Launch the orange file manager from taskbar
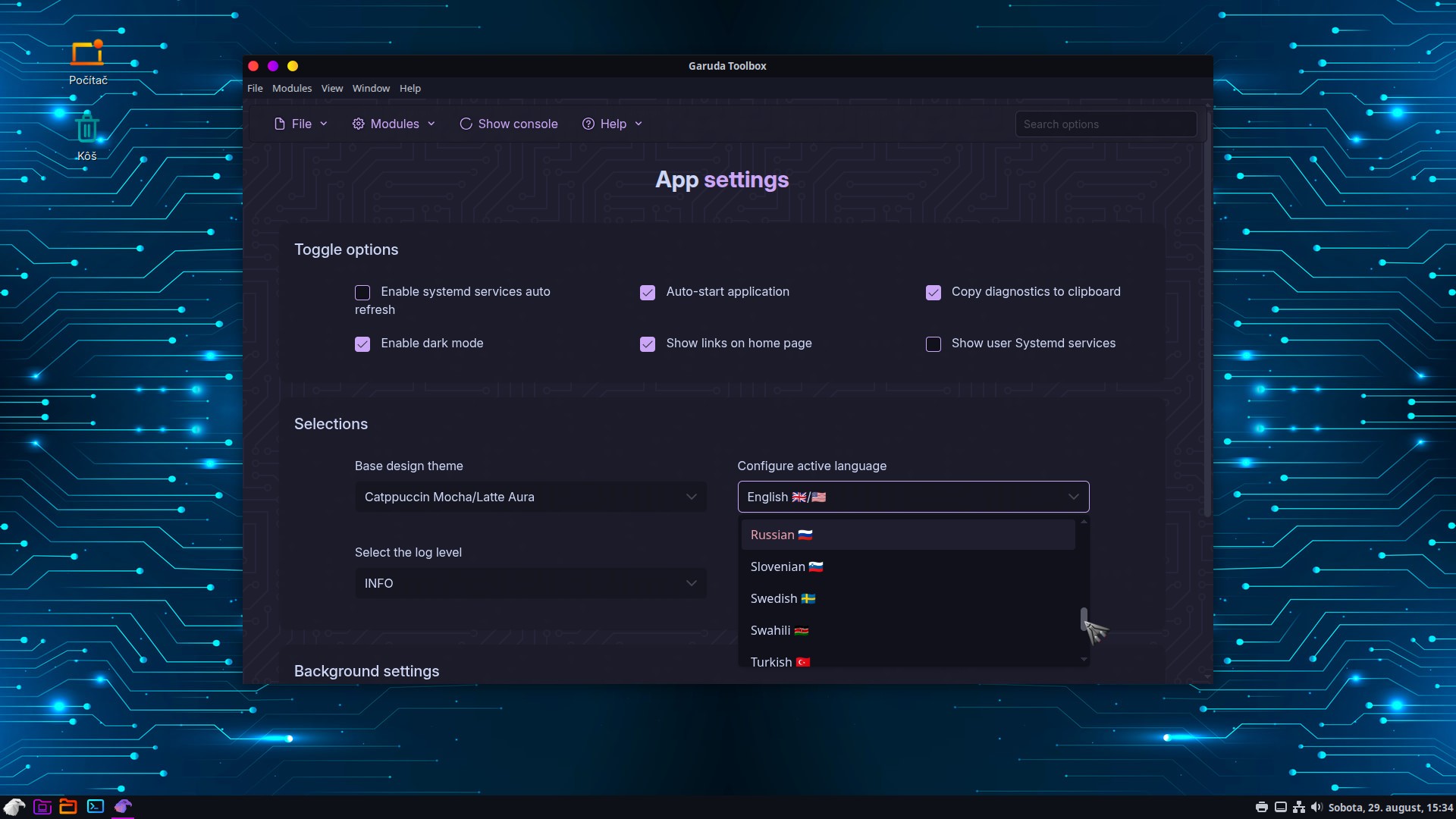Viewport: 1456px width, 819px height. 68,807
